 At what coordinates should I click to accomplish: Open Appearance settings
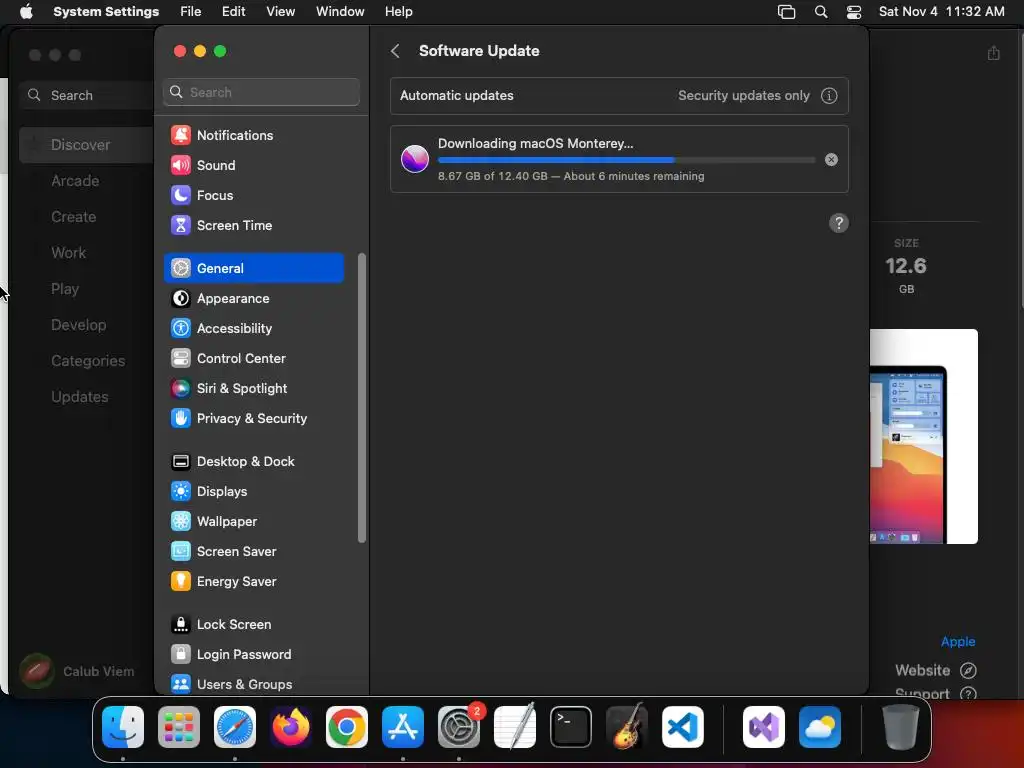[x=253, y=298]
